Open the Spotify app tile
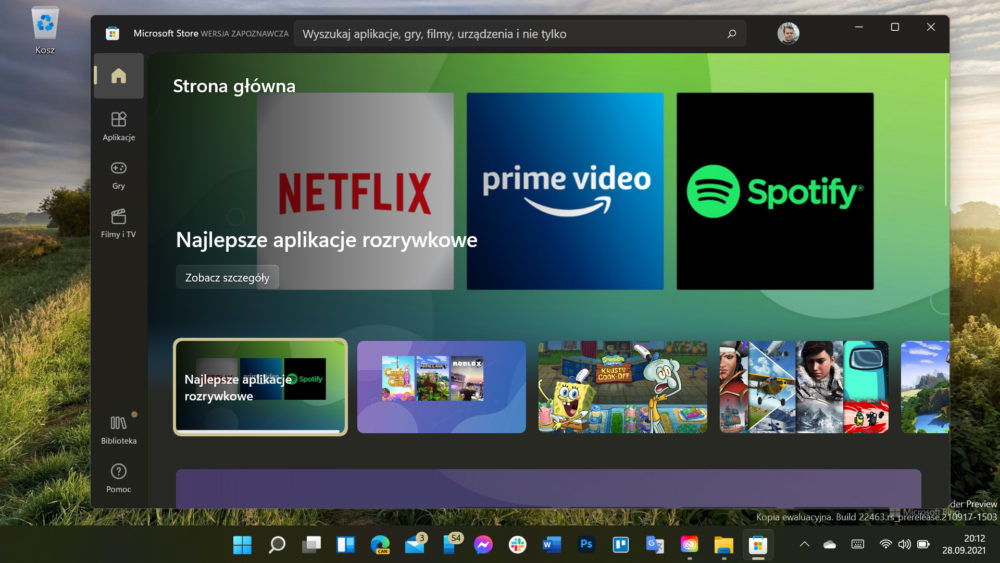Viewport: 1000px width, 563px height. click(775, 191)
